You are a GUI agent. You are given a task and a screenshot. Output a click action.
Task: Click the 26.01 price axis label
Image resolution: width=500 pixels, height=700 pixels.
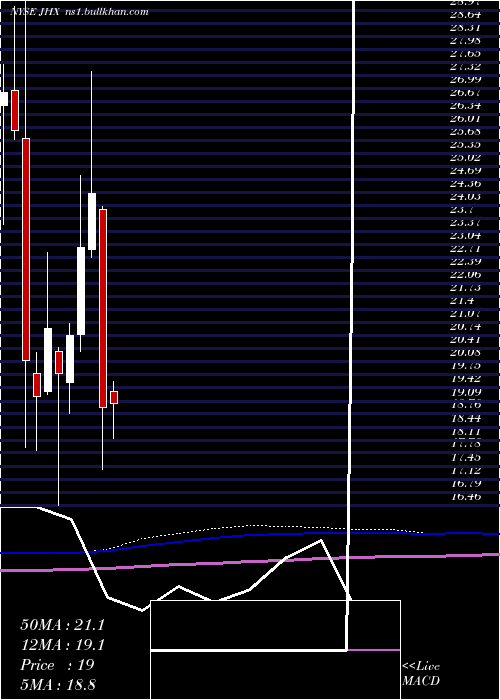coord(465,119)
